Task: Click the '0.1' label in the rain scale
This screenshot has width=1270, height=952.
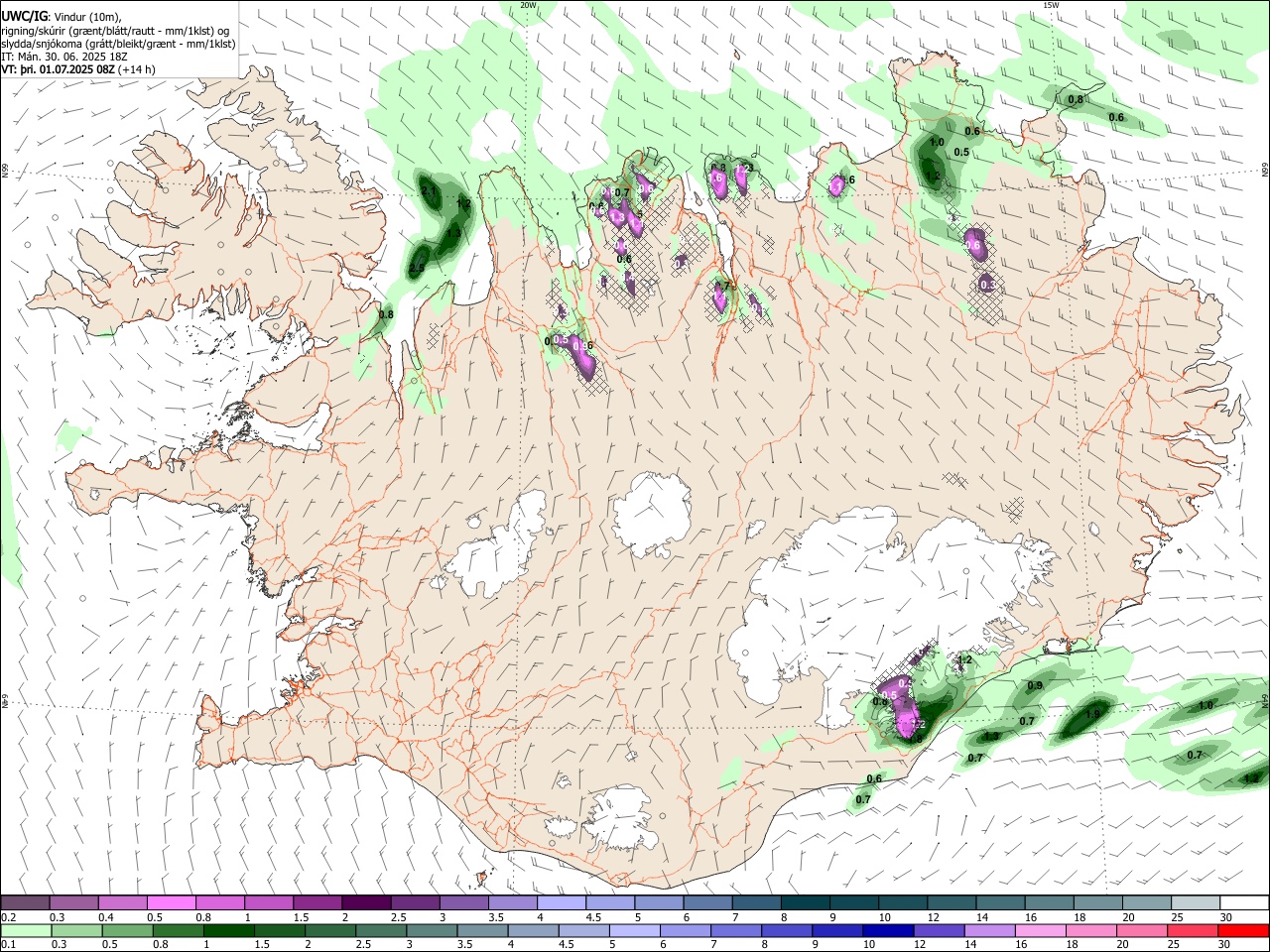Action: tap(9, 944)
